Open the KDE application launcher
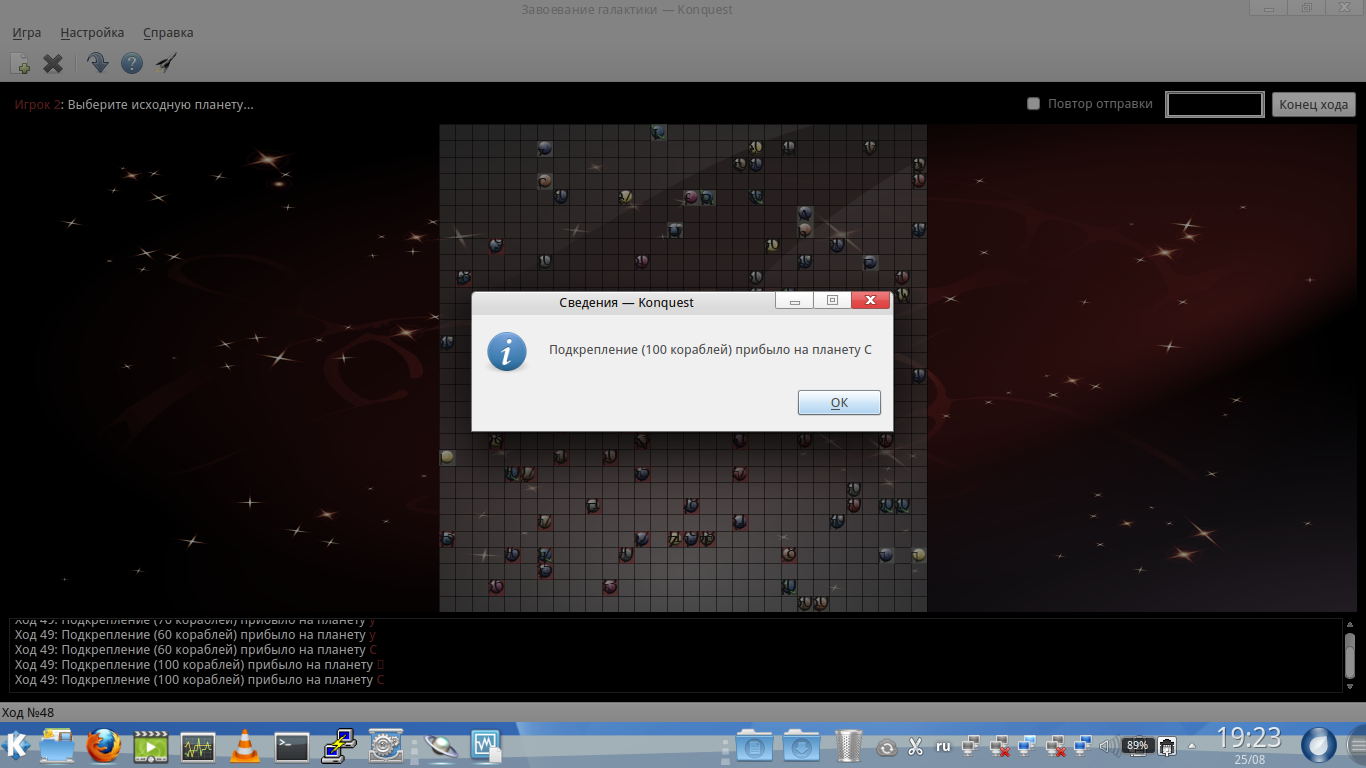1366x768 pixels. pos(17,746)
